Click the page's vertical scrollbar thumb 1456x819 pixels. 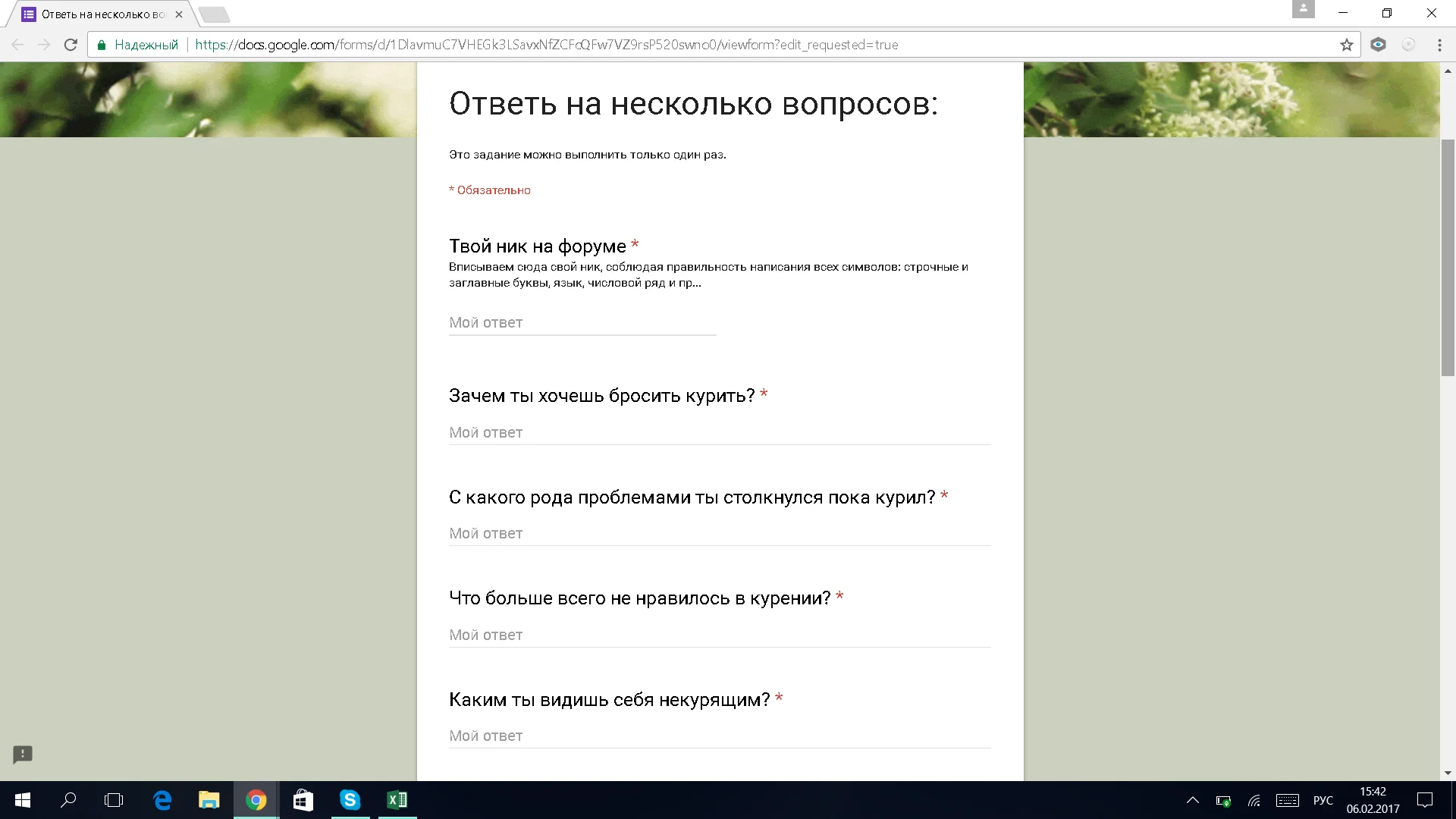pos(1448,258)
